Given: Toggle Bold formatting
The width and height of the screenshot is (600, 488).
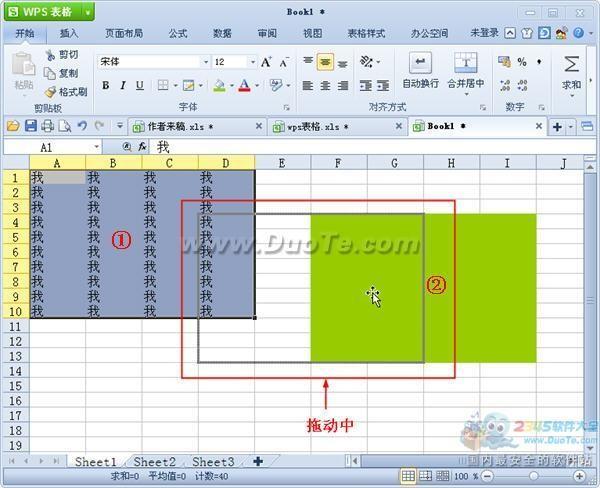Looking at the screenshot, I should tap(105, 86).
